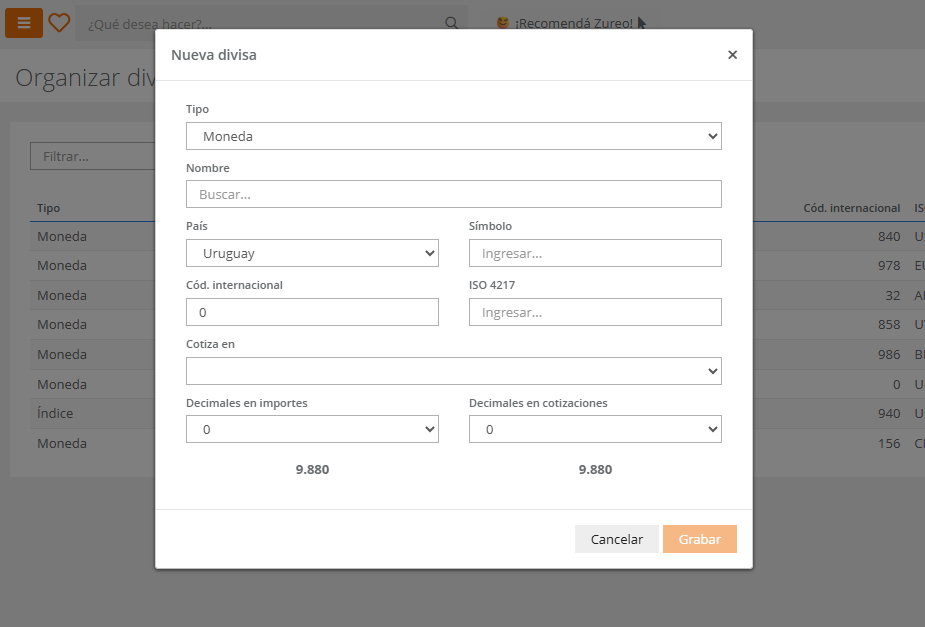Close the Nueva divisa dialog
Screen dimensions: 925x627
pyautogui.click(x=732, y=55)
